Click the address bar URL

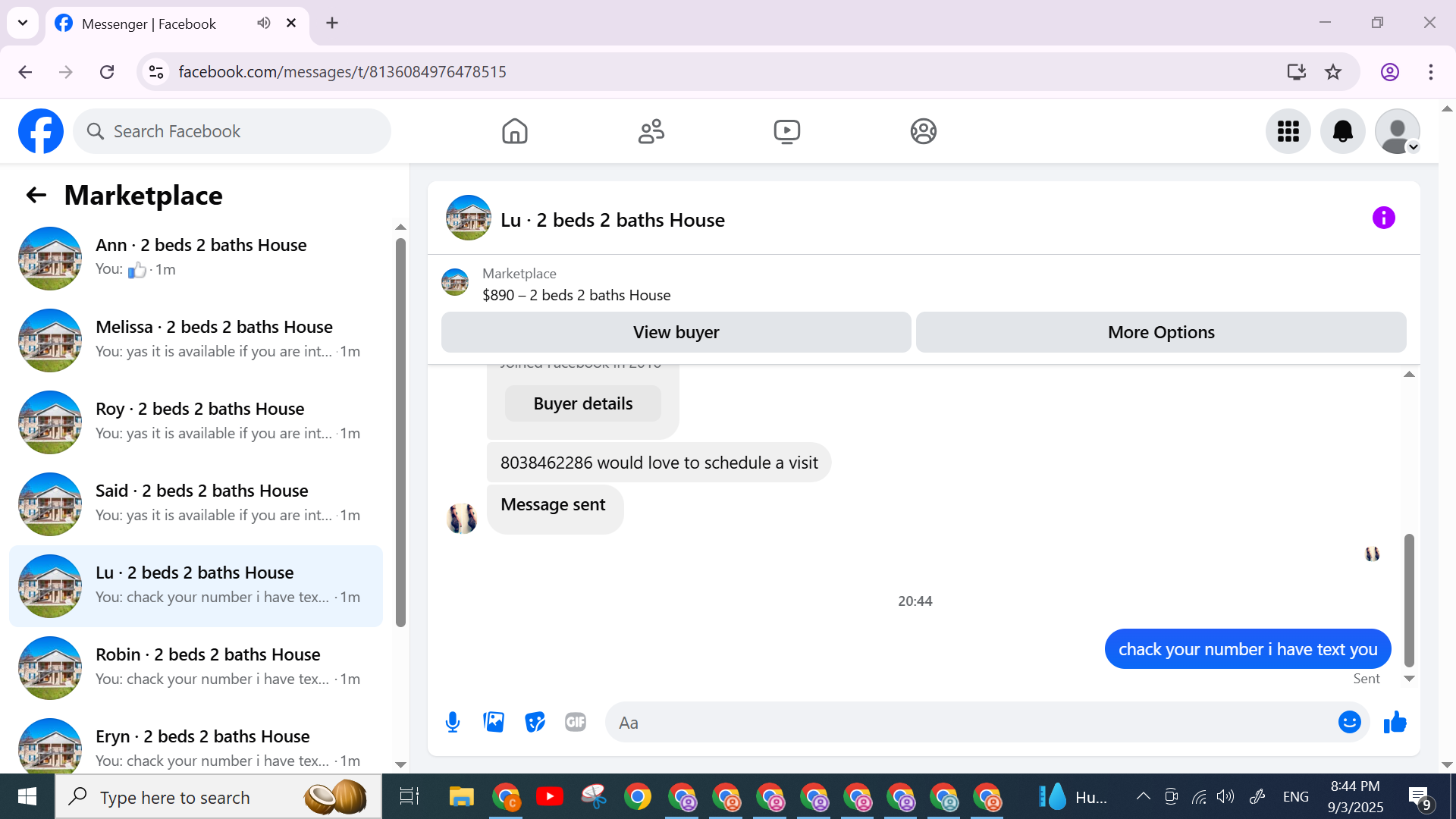342,72
